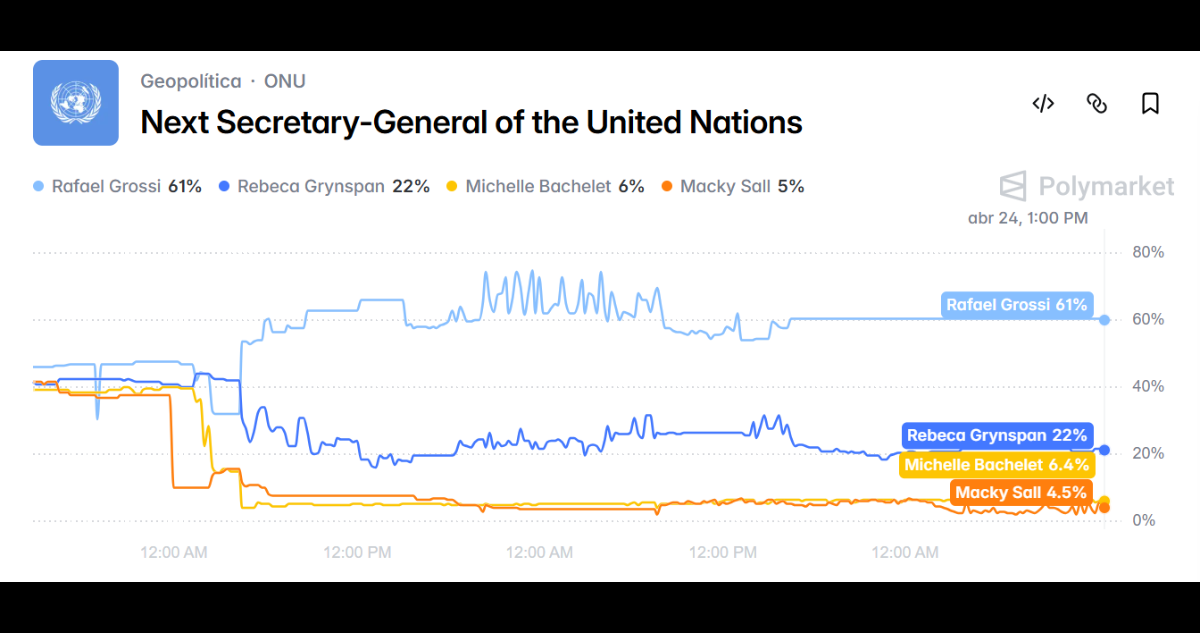Image resolution: width=1200 pixels, height=633 pixels.
Task: Click the yellow Michelle Bachelet 6.4% badge
Action: click(997, 464)
